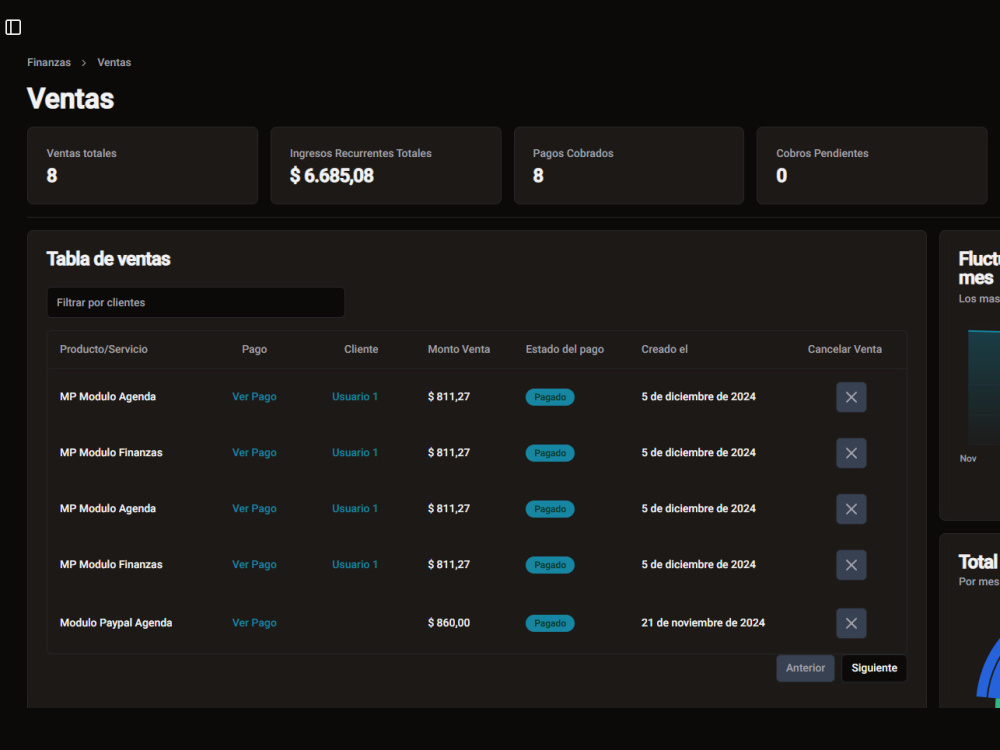Viewport: 1000px width, 750px height.
Task: Click the Producto/Servicio column header
Action: tap(103, 349)
